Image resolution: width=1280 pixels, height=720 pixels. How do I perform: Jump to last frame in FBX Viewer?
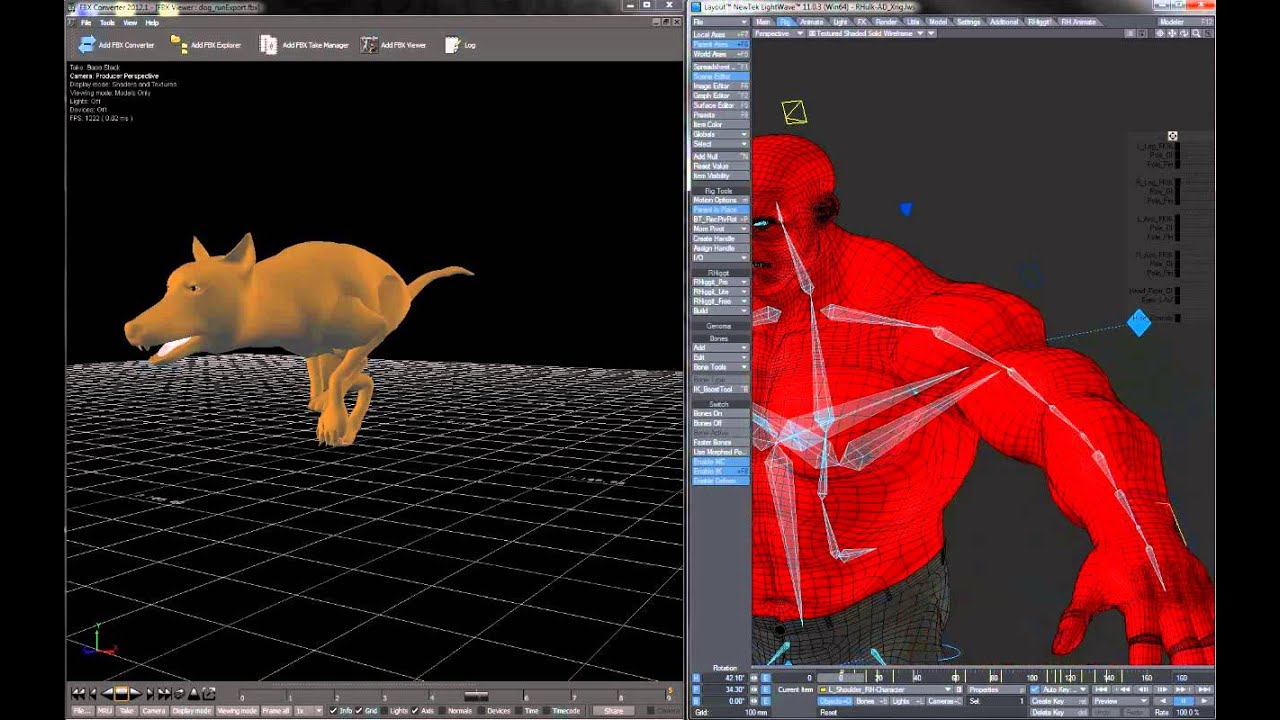165,693
